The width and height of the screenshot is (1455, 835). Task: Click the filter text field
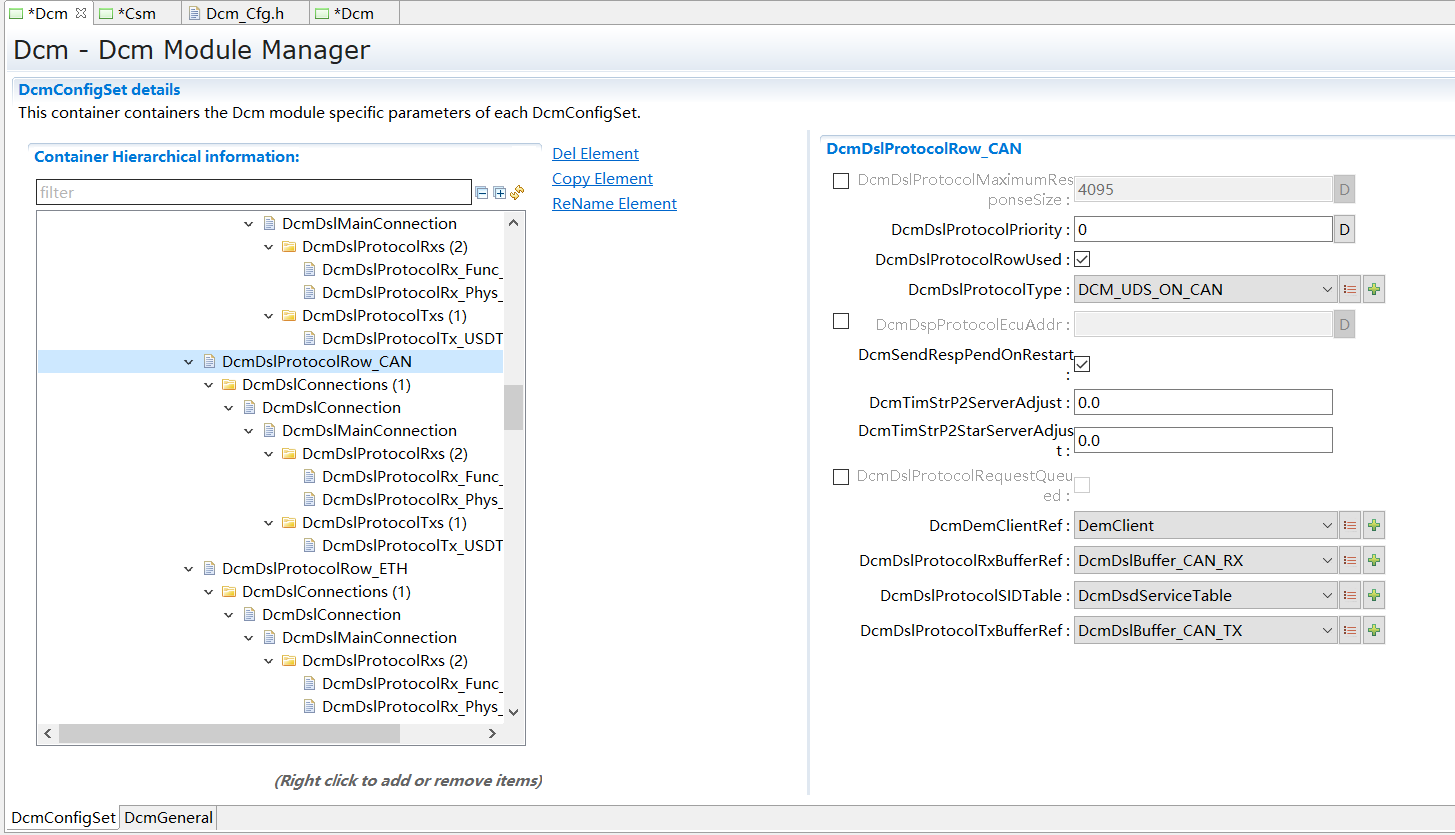pyautogui.click(x=253, y=192)
